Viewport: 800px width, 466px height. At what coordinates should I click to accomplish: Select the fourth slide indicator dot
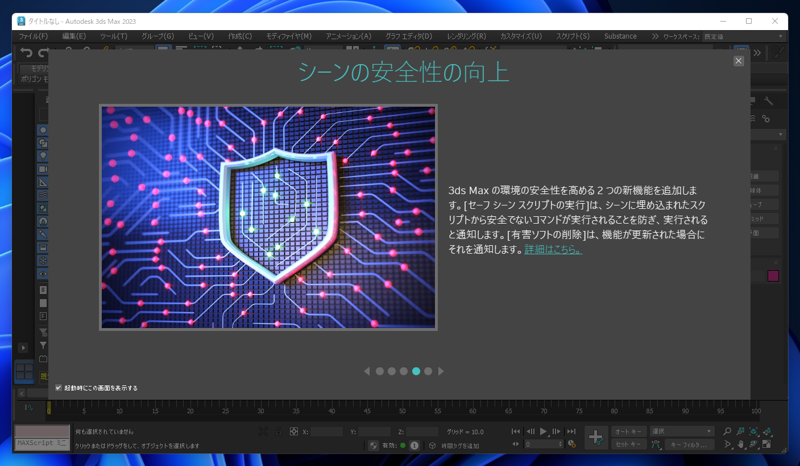[x=416, y=372]
